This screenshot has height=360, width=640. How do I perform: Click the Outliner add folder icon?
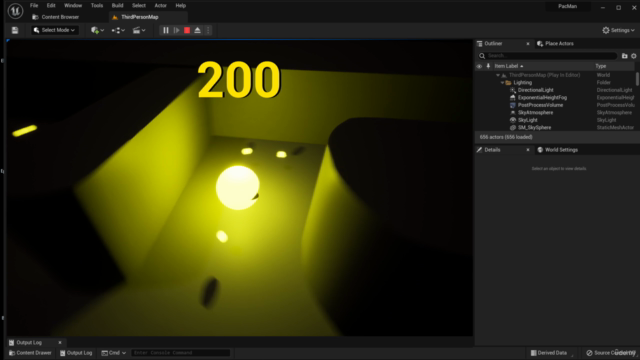pos(624,56)
